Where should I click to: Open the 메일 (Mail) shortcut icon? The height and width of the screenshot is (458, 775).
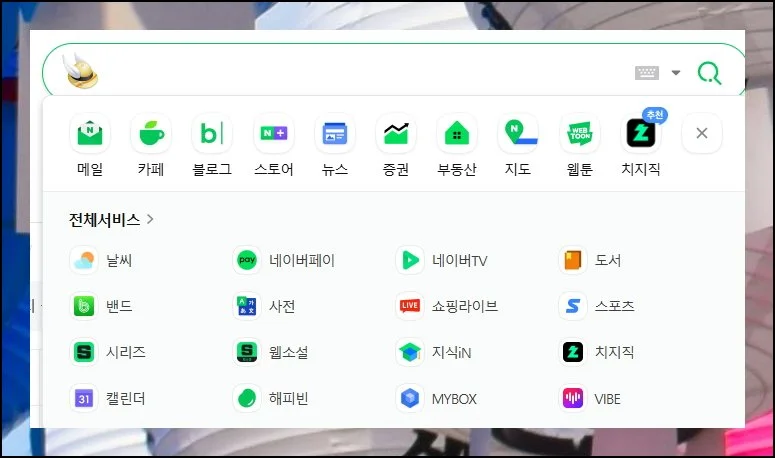90,133
